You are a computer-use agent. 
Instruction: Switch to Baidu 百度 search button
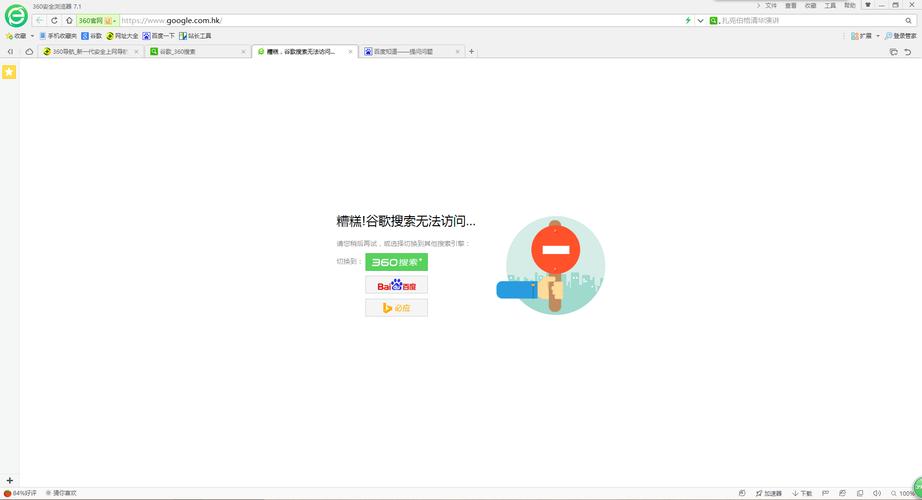(396, 285)
